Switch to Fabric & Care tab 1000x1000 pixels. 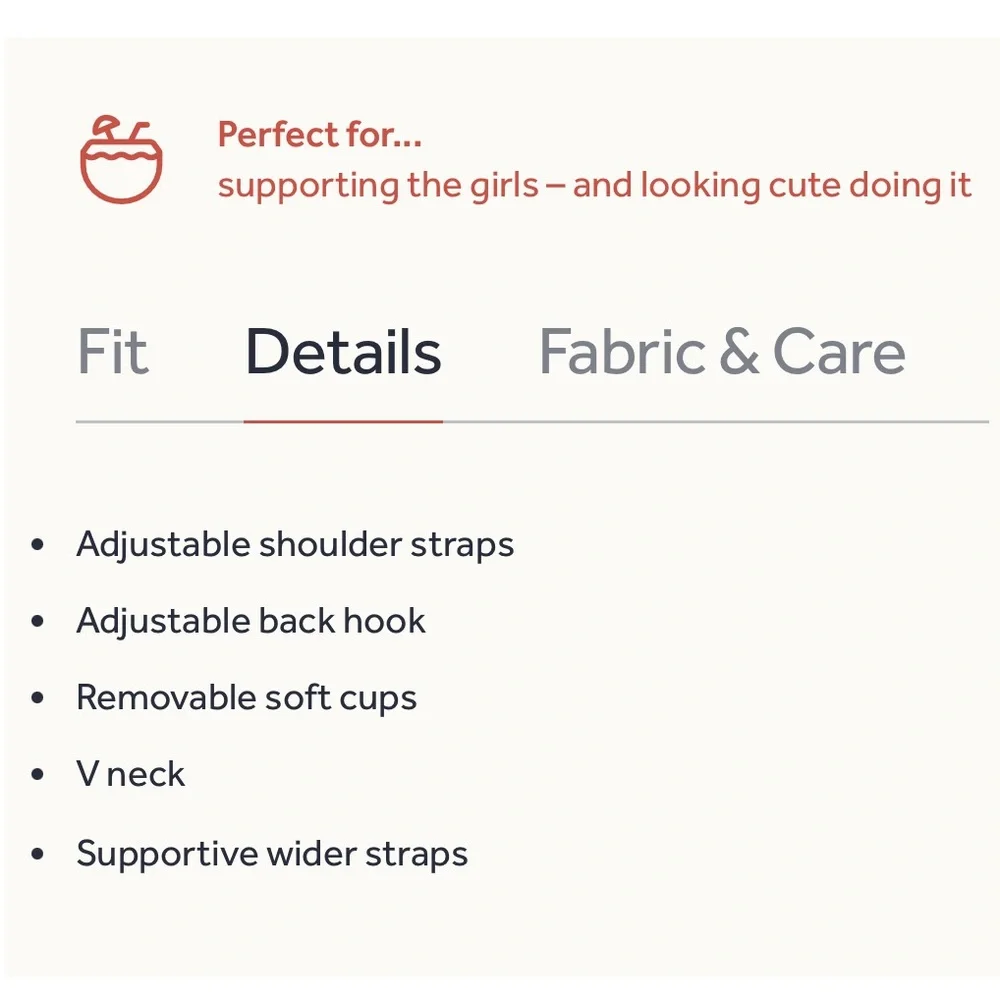pyautogui.click(x=722, y=351)
